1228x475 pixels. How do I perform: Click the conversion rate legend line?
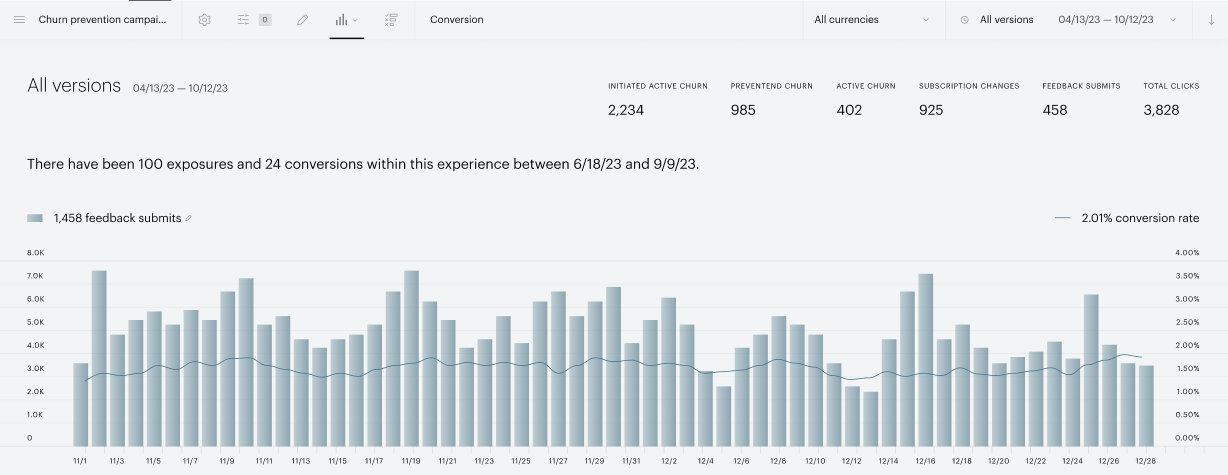(1062, 218)
